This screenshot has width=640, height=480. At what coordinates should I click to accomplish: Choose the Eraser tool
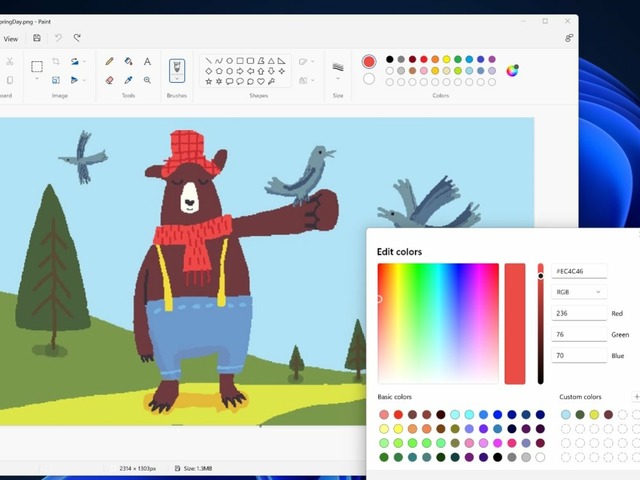[x=109, y=80]
